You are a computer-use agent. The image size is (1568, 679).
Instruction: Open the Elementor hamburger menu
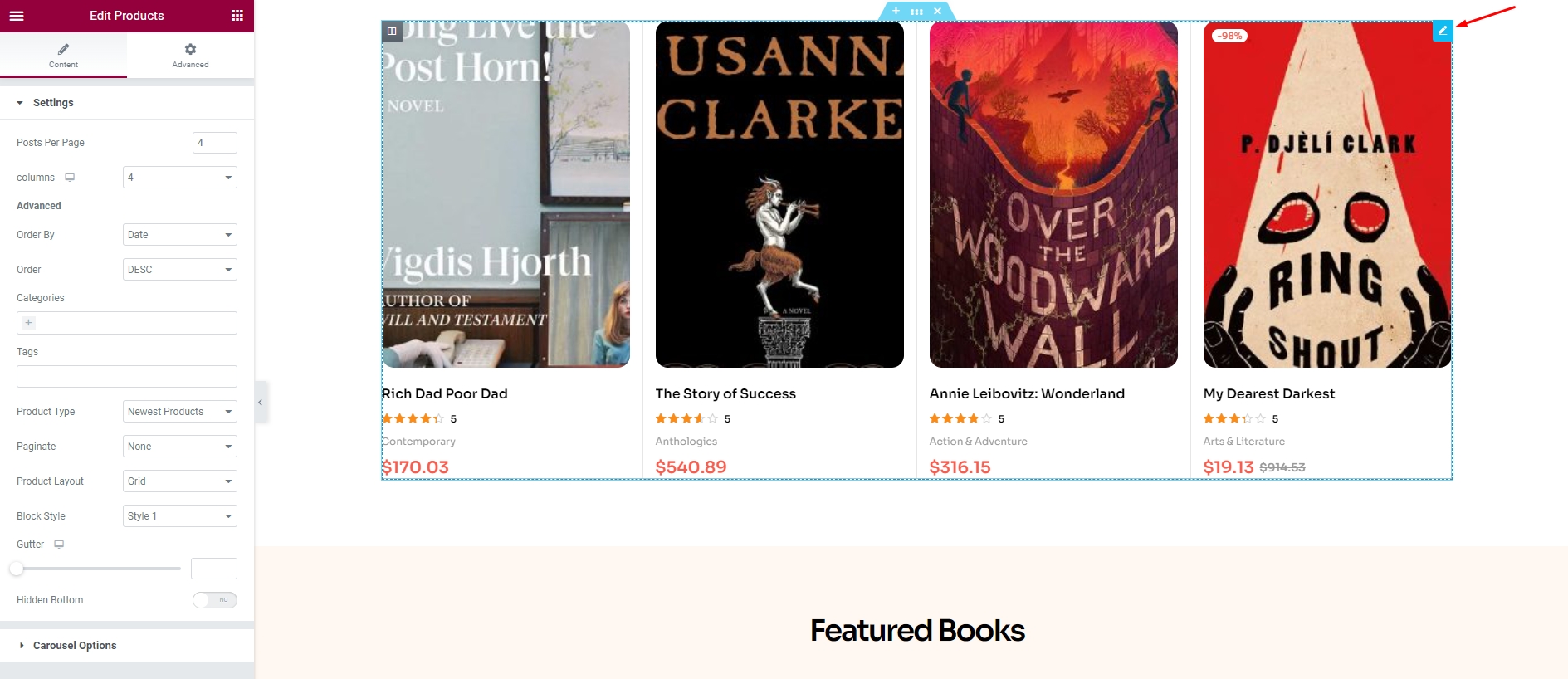tap(17, 16)
